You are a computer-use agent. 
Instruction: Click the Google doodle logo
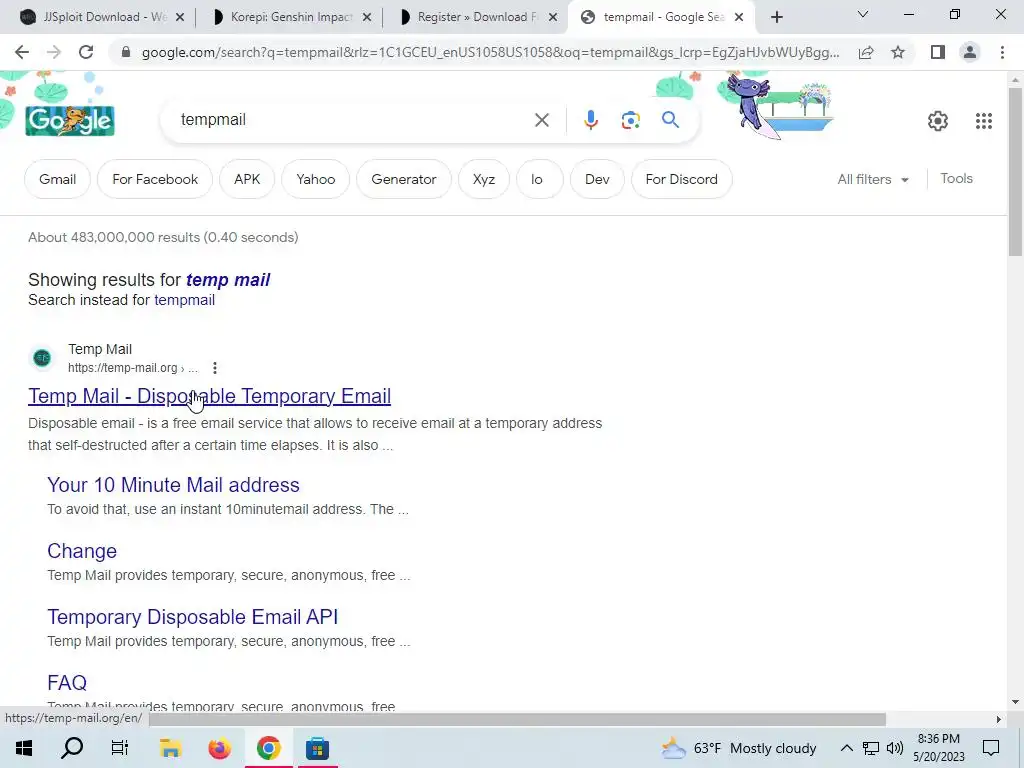pyautogui.click(x=70, y=120)
